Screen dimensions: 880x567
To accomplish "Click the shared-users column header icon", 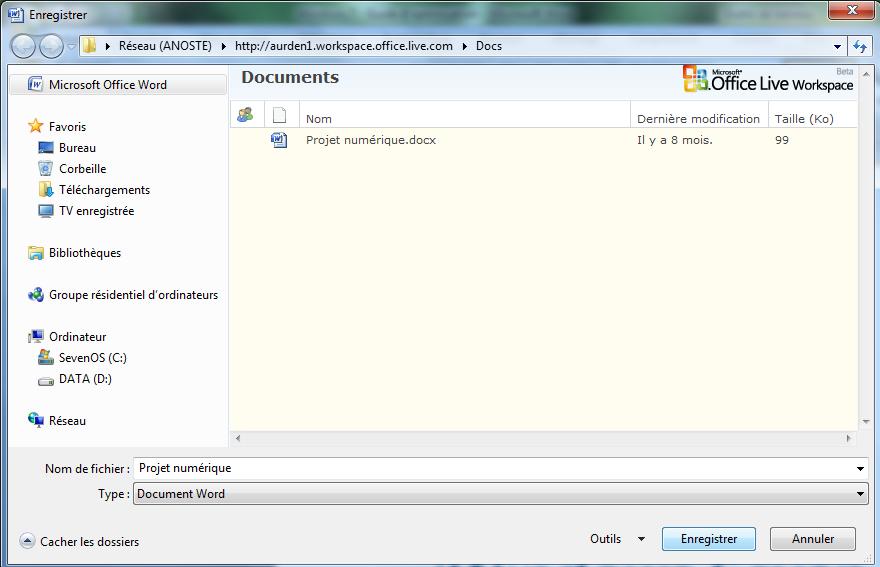I will click(245, 115).
